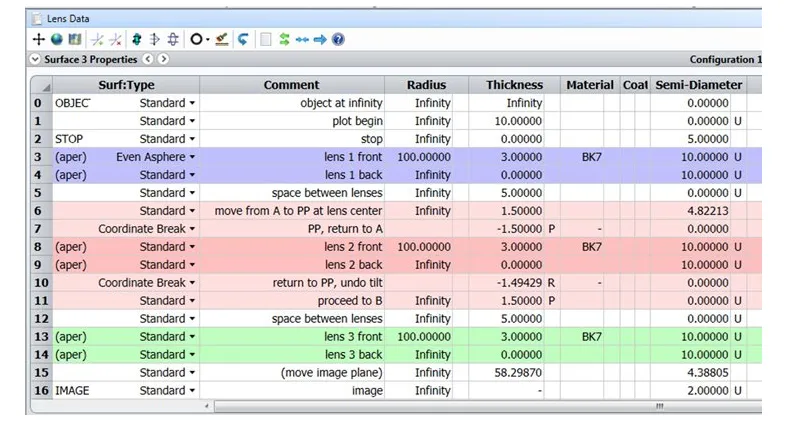The image size is (798, 425).
Task: Click the blank page toolbar icon
Action: pyautogui.click(x=265, y=39)
